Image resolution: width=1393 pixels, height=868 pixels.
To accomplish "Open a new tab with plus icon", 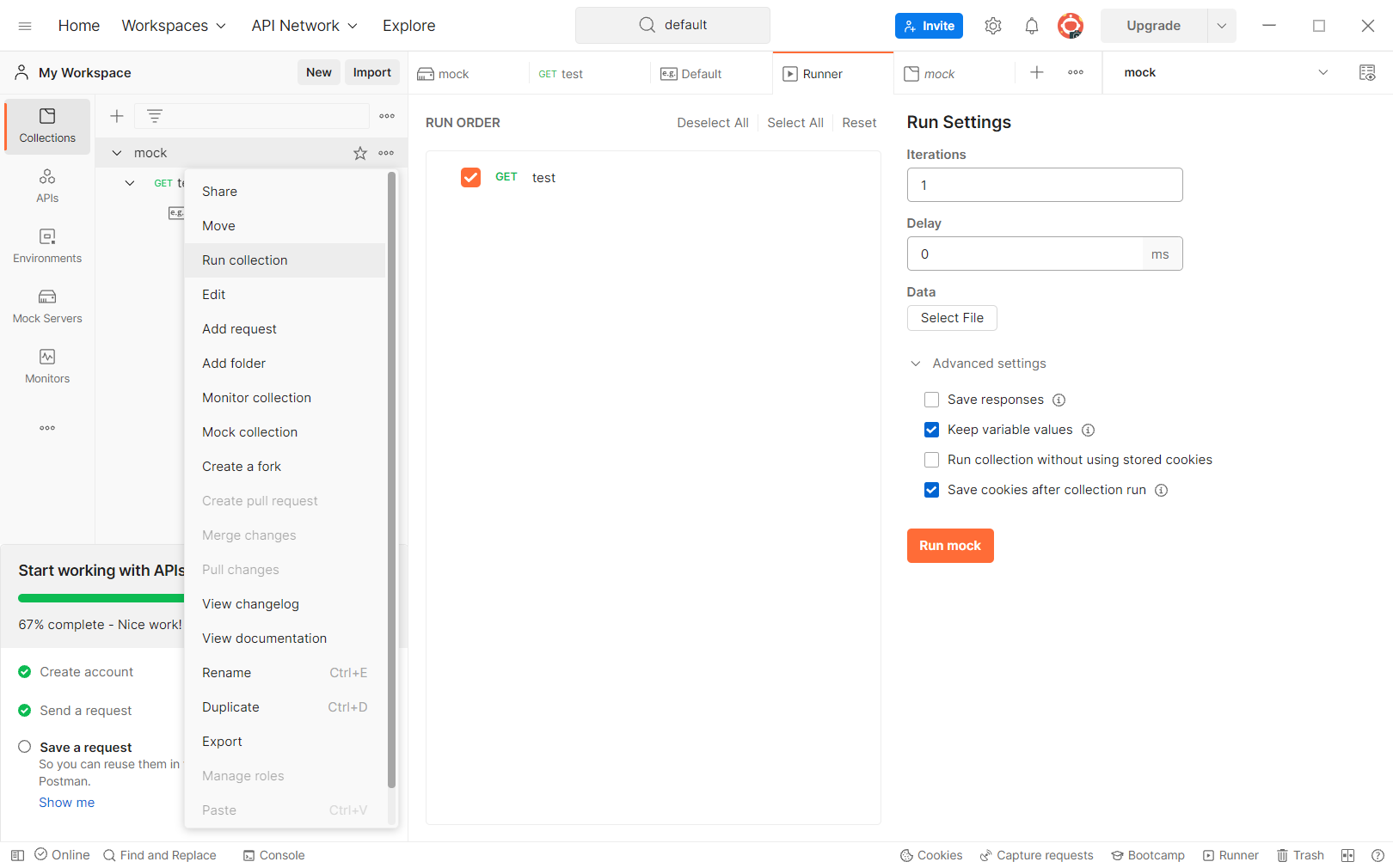I will [1037, 73].
